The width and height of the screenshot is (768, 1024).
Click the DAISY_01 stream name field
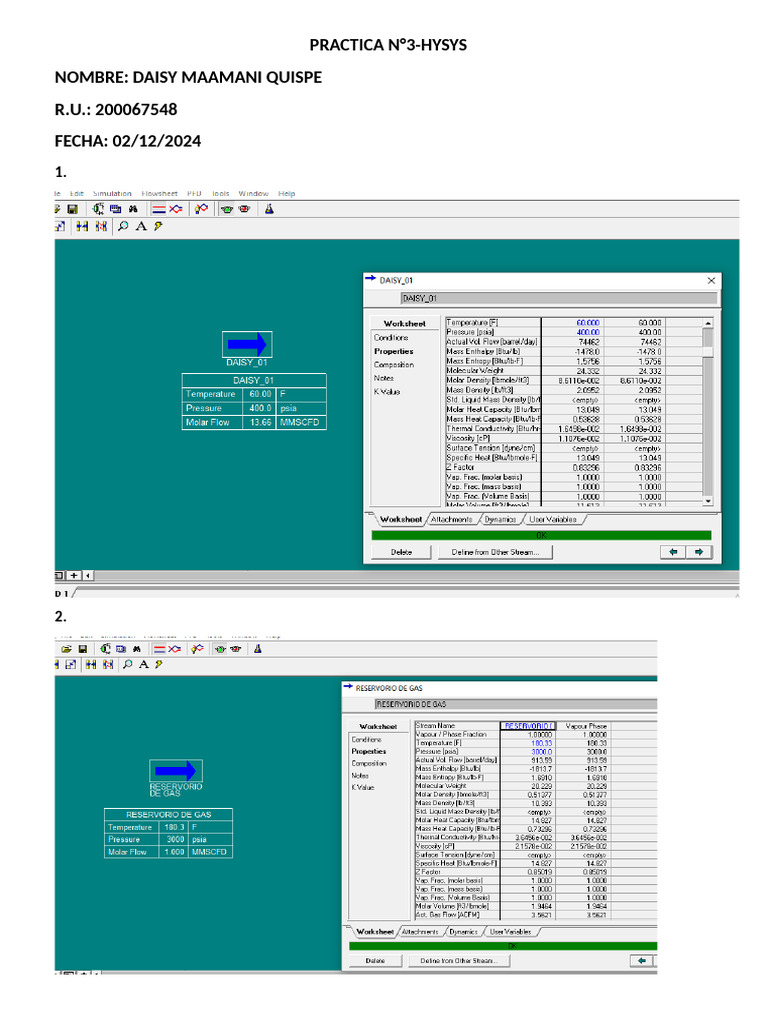558,298
